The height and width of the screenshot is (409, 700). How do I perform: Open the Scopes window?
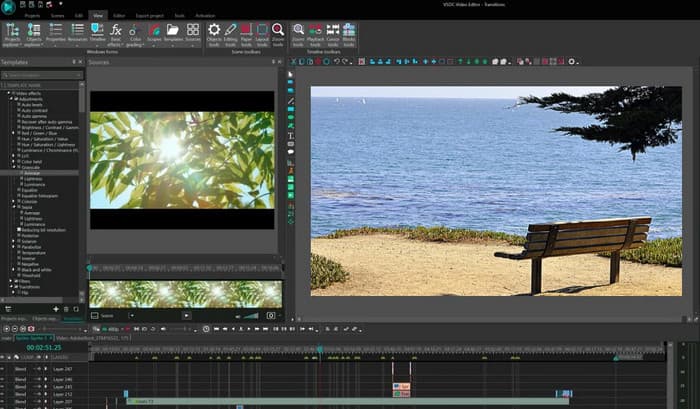(x=156, y=33)
